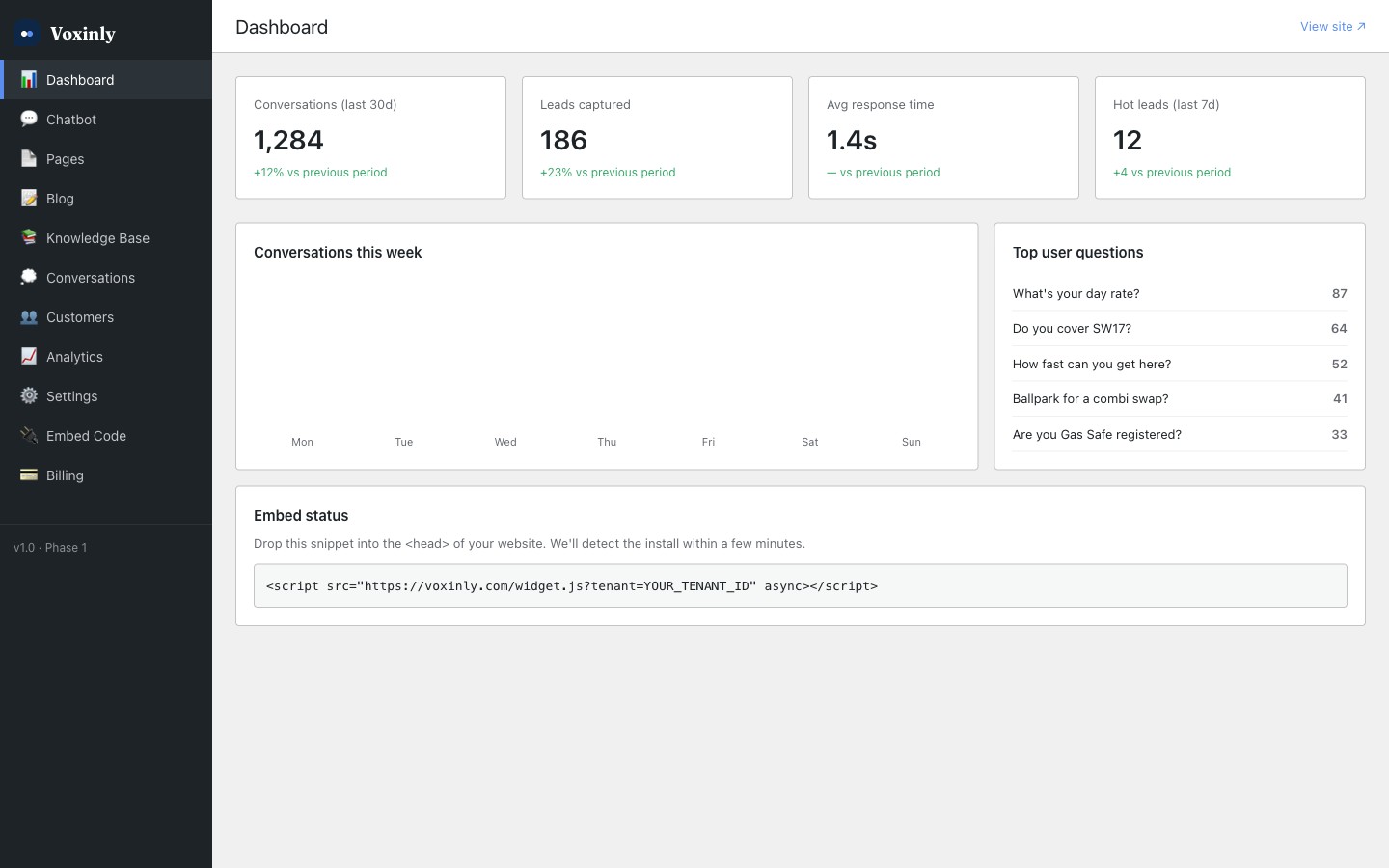
Task: Click the Pages document icon
Action: (29, 159)
